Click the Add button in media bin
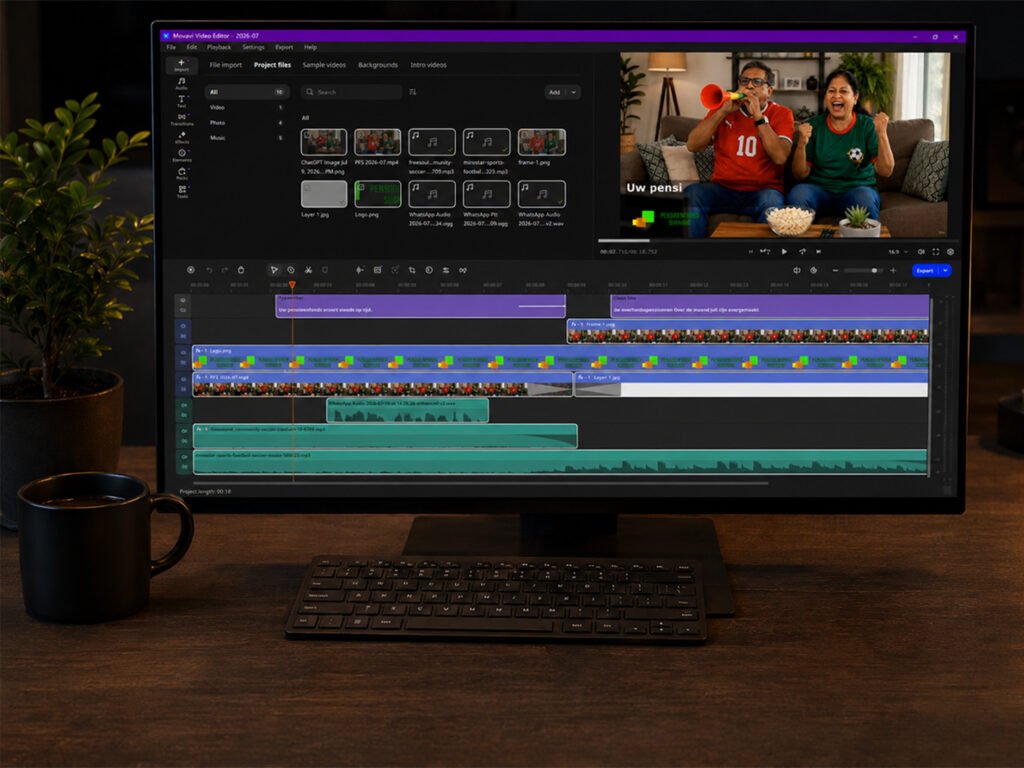This screenshot has width=1024, height=768. tap(555, 92)
